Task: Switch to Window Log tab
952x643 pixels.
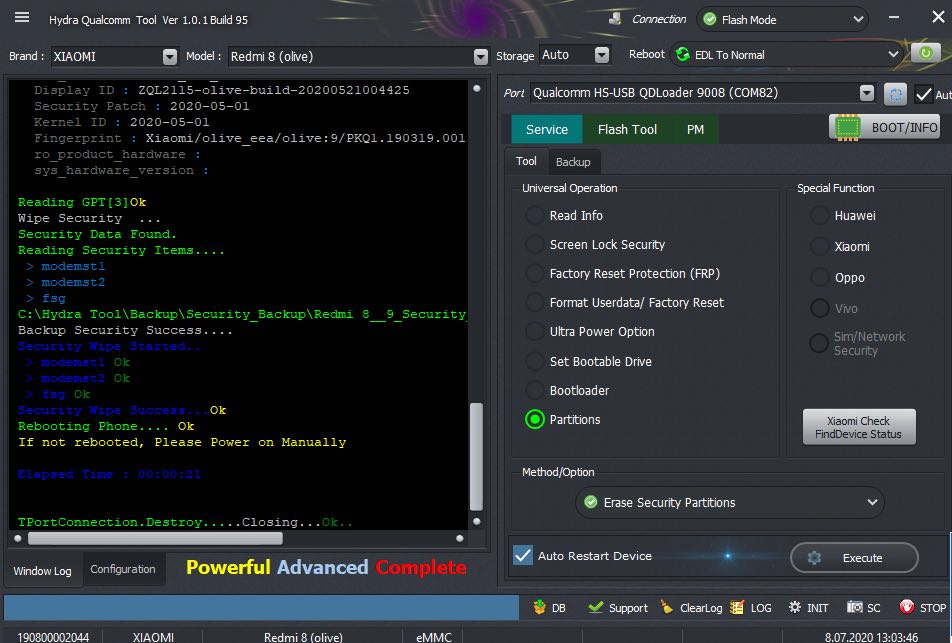Action: pyautogui.click(x=42, y=571)
